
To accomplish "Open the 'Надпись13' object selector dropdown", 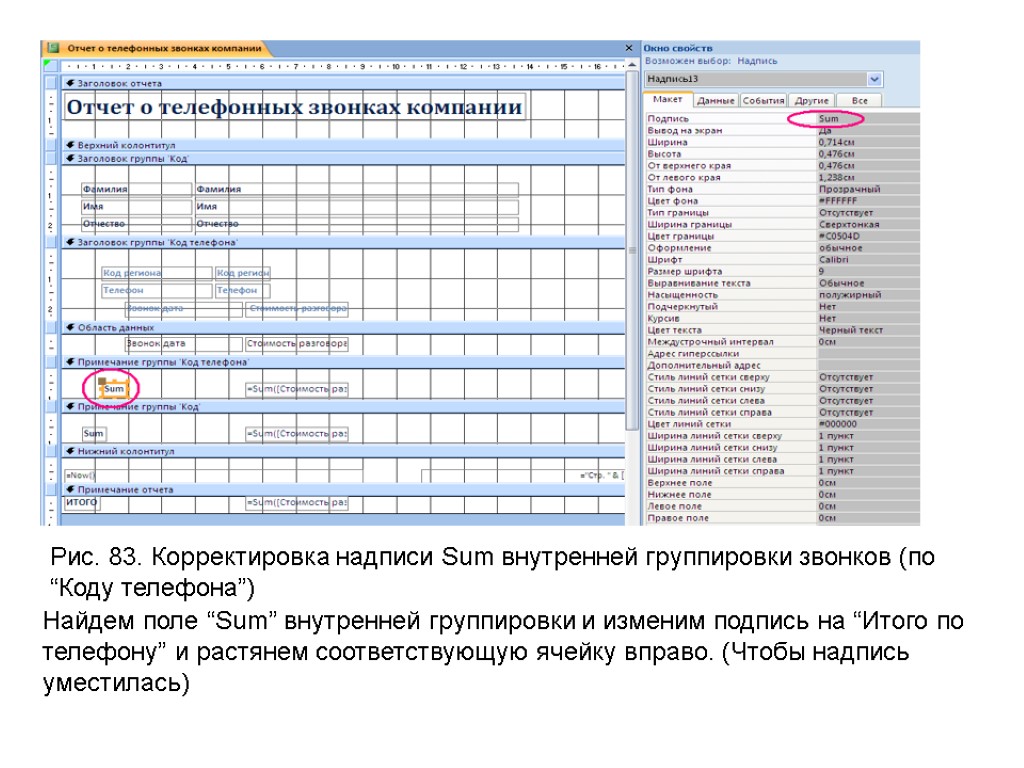I will point(874,79).
